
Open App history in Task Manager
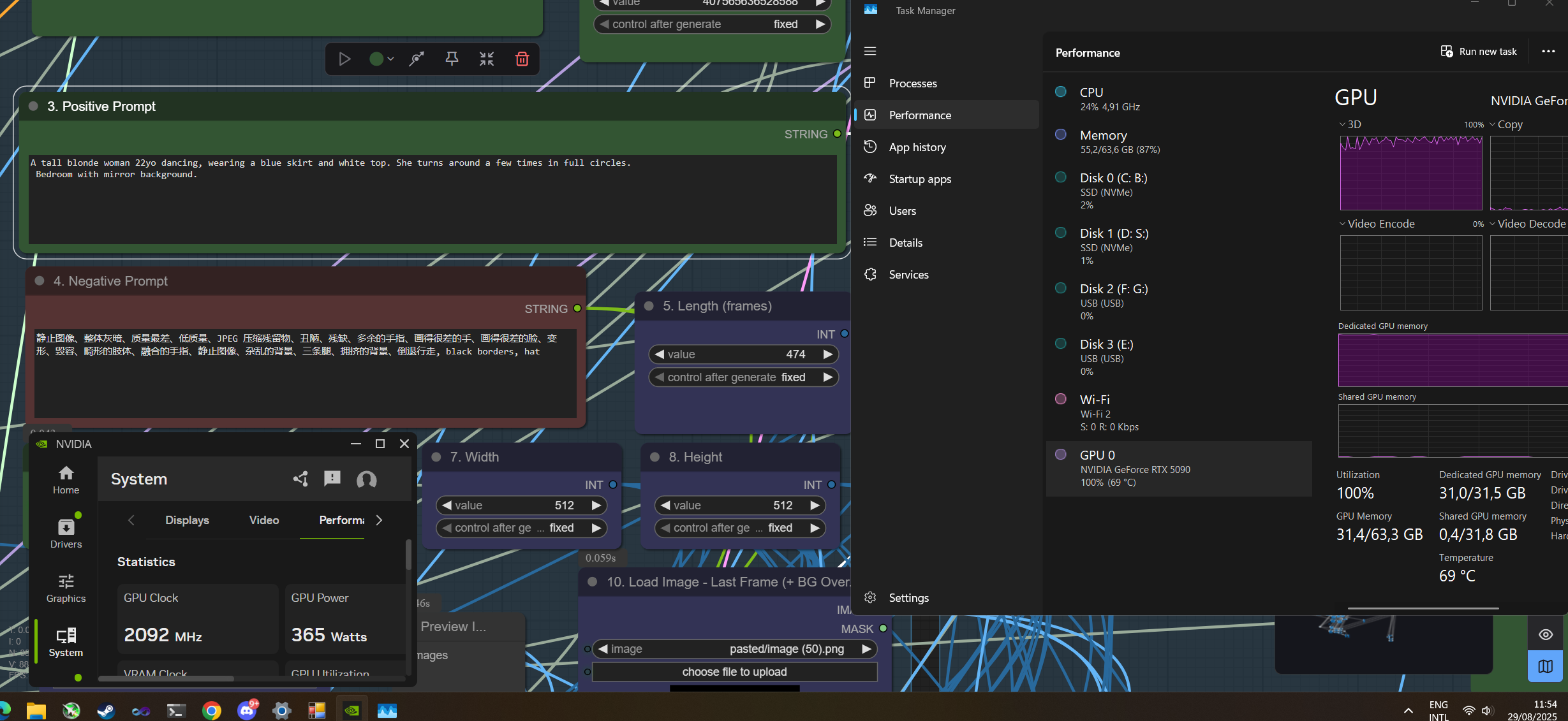pyautogui.click(x=917, y=147)
